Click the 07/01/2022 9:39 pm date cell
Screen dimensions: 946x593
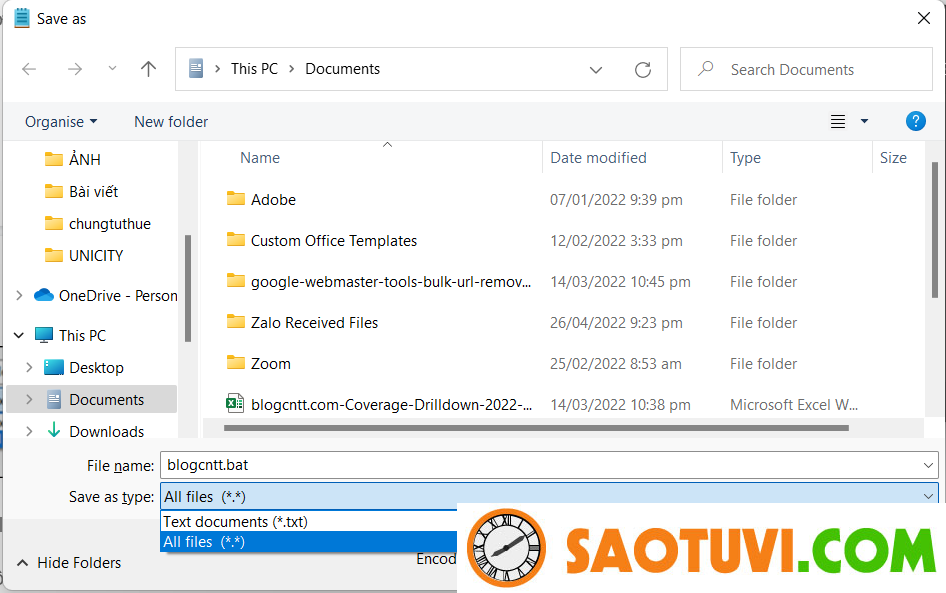coord(616,200)
